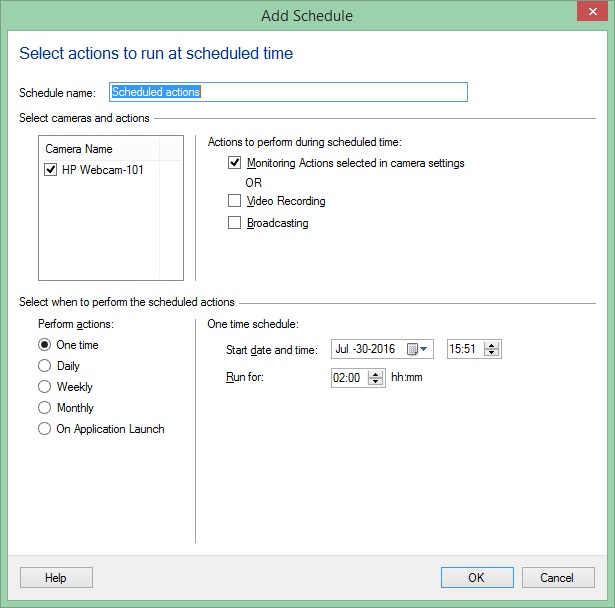The height and width of the screenshot is (608, 615).
Task: Enable the Broadcasting checkbox
Action: point(235,223)
